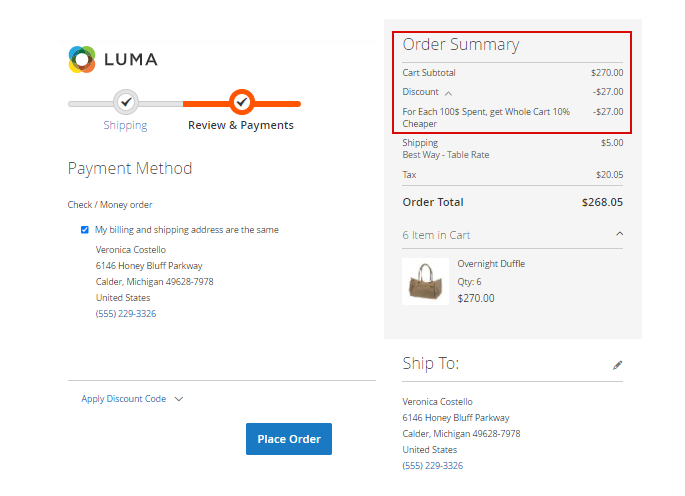Click the Check / Money order payment label
685x496 pixels.
click(110, 205)
